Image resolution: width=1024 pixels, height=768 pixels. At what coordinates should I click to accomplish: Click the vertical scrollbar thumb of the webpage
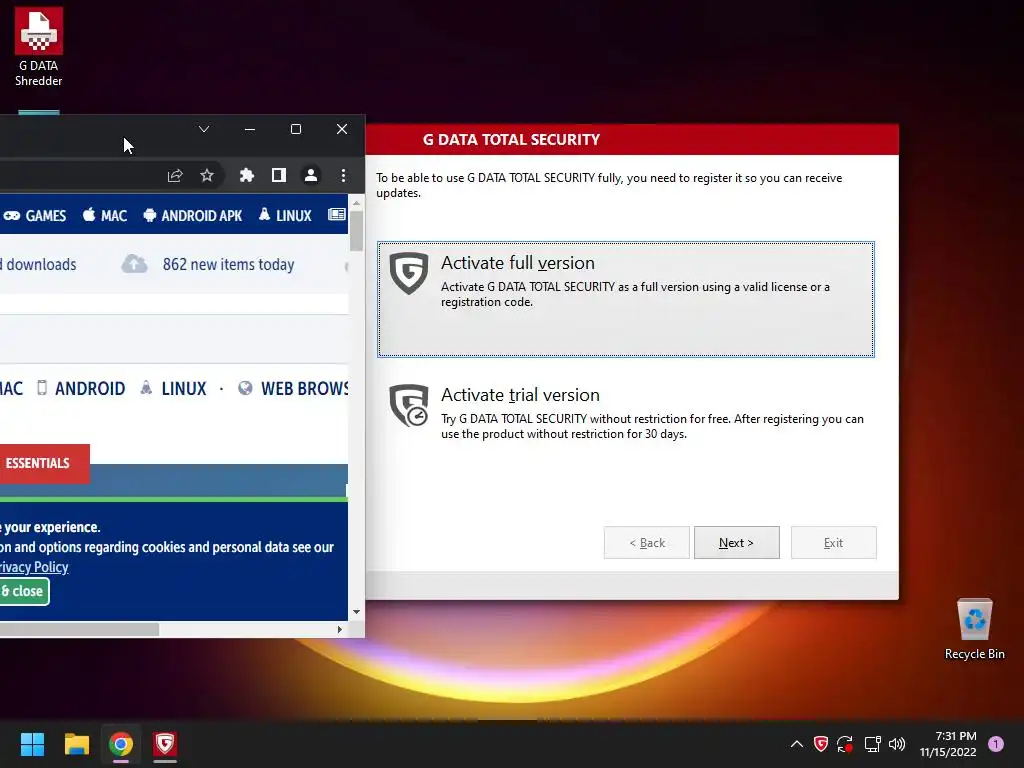coord(357,231)
